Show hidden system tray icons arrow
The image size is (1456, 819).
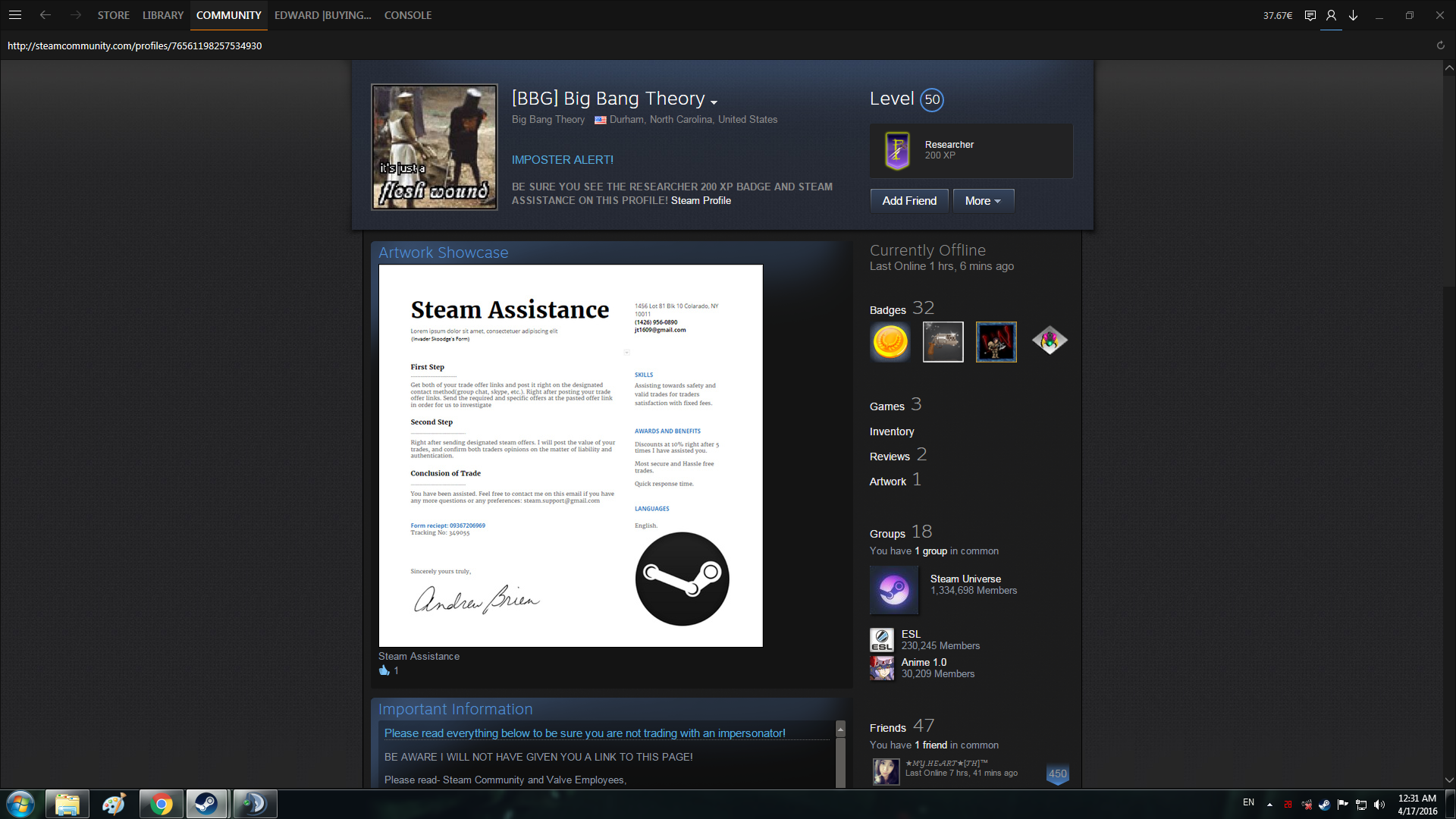1269,804
